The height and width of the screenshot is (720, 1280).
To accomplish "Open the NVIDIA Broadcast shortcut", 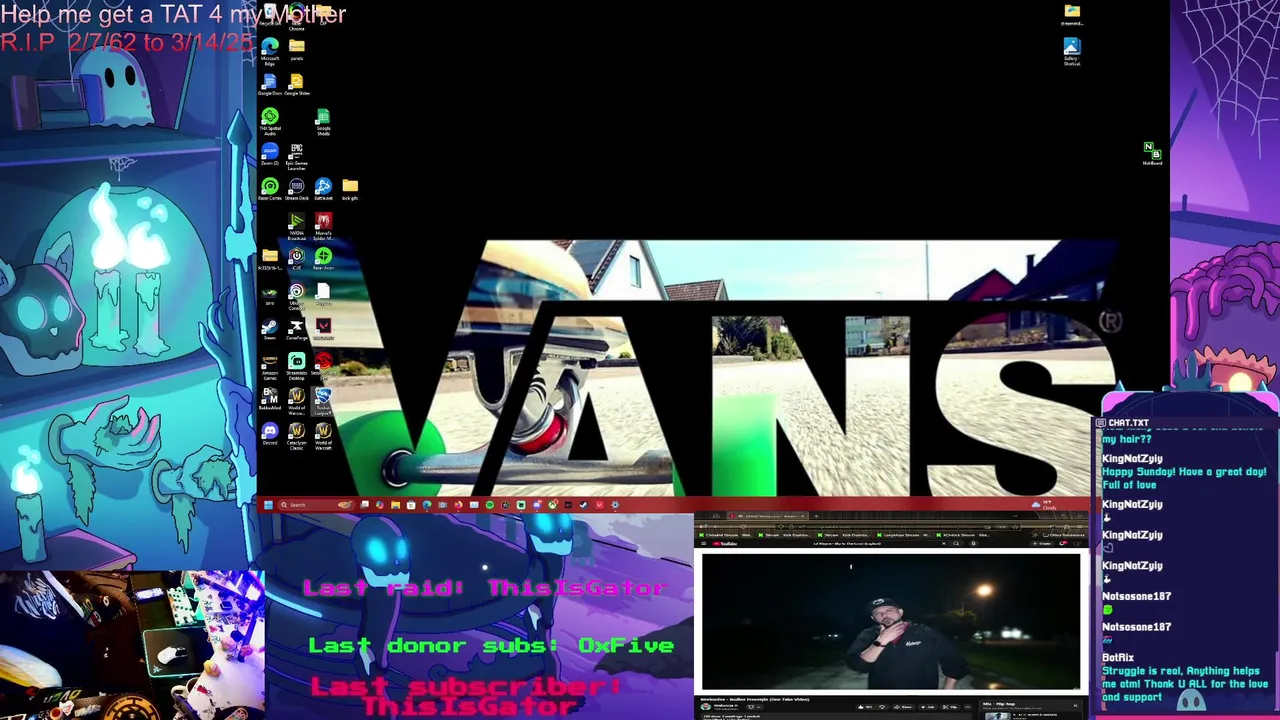I will point(297,226).
